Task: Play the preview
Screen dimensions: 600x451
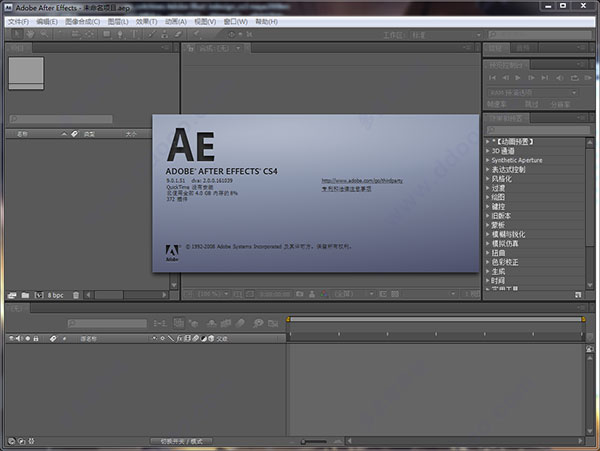Action: tap(518, 78)
